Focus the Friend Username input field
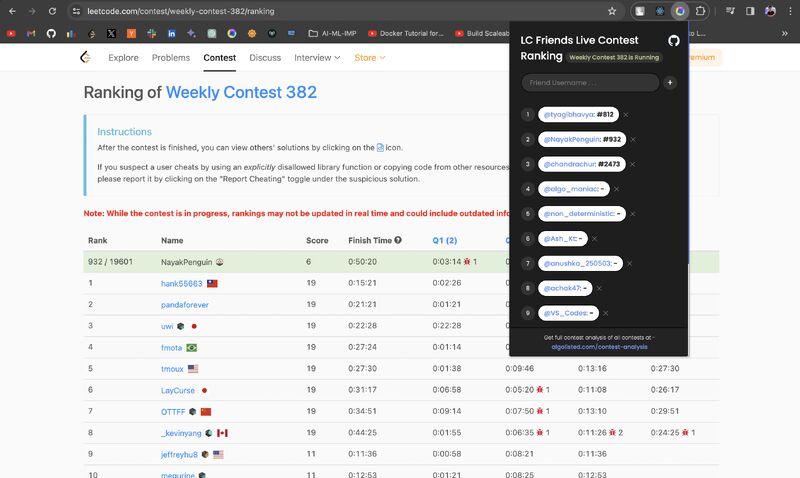 [590, 83]
